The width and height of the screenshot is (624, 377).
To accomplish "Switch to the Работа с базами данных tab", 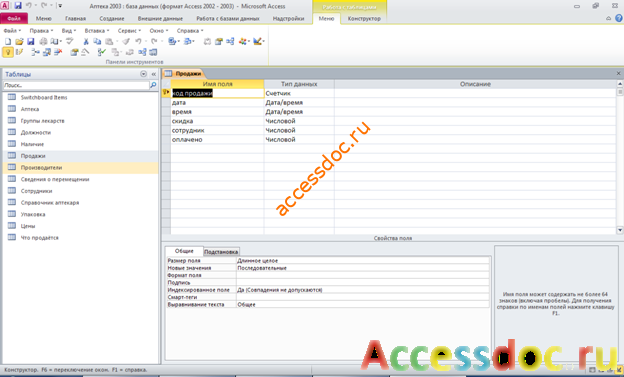I will tap(228, 18).
